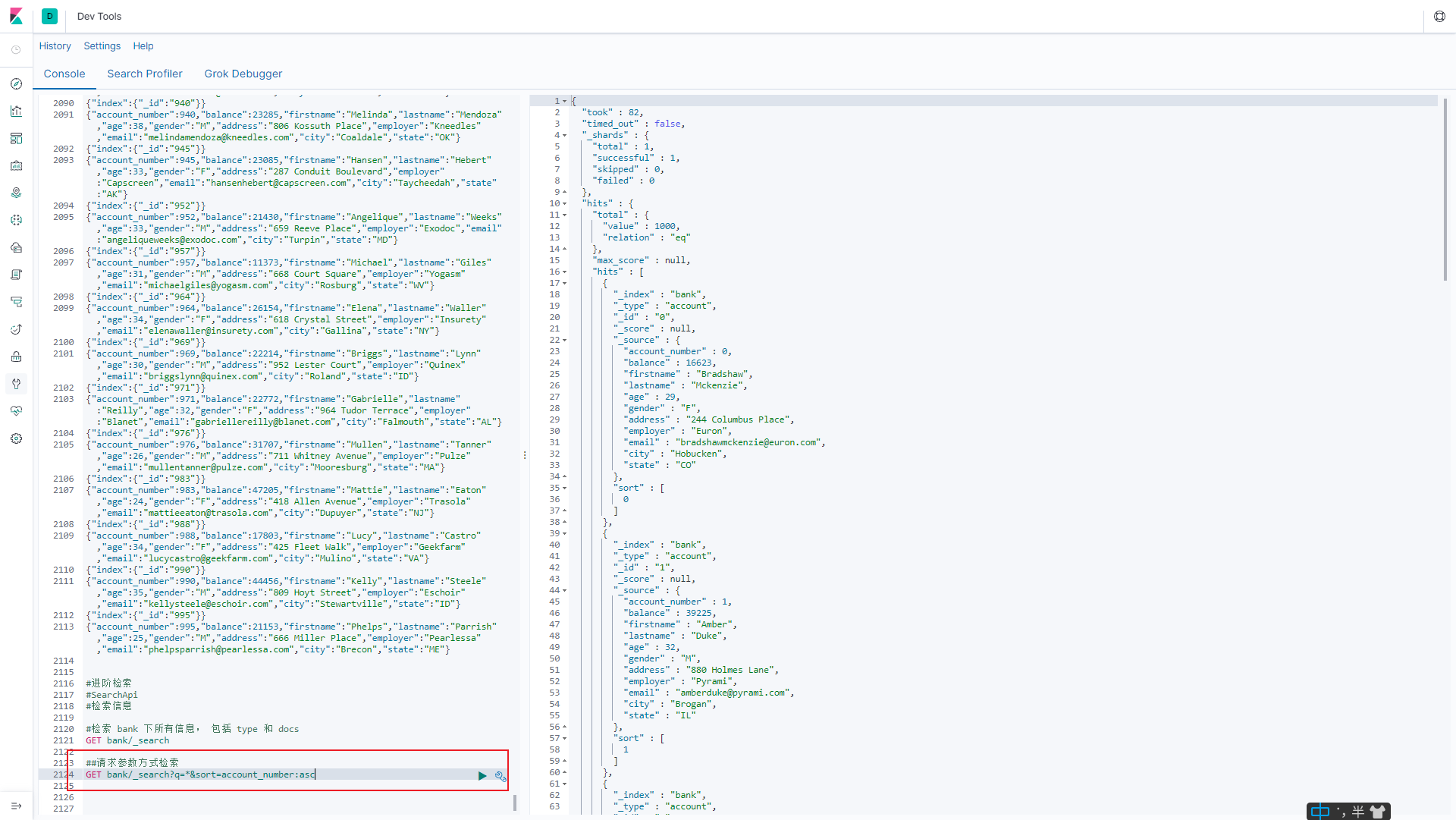Image resolution: width=1456 pixels, height=820 pixels.
Task: Click the Dev Tools breadcrumb title
Action: coord(99,16)
